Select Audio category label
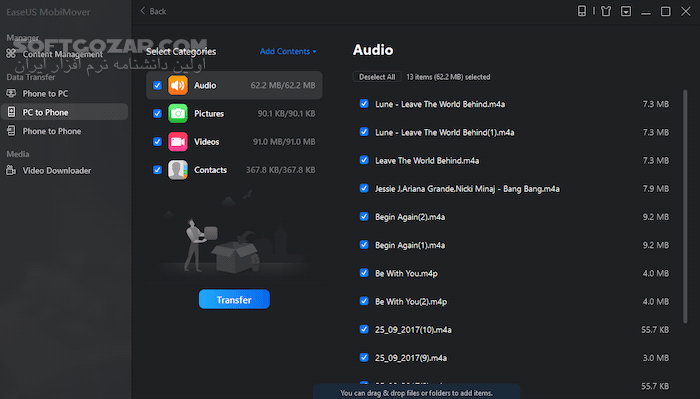This screenshot has width=700, height=399. 205,85
